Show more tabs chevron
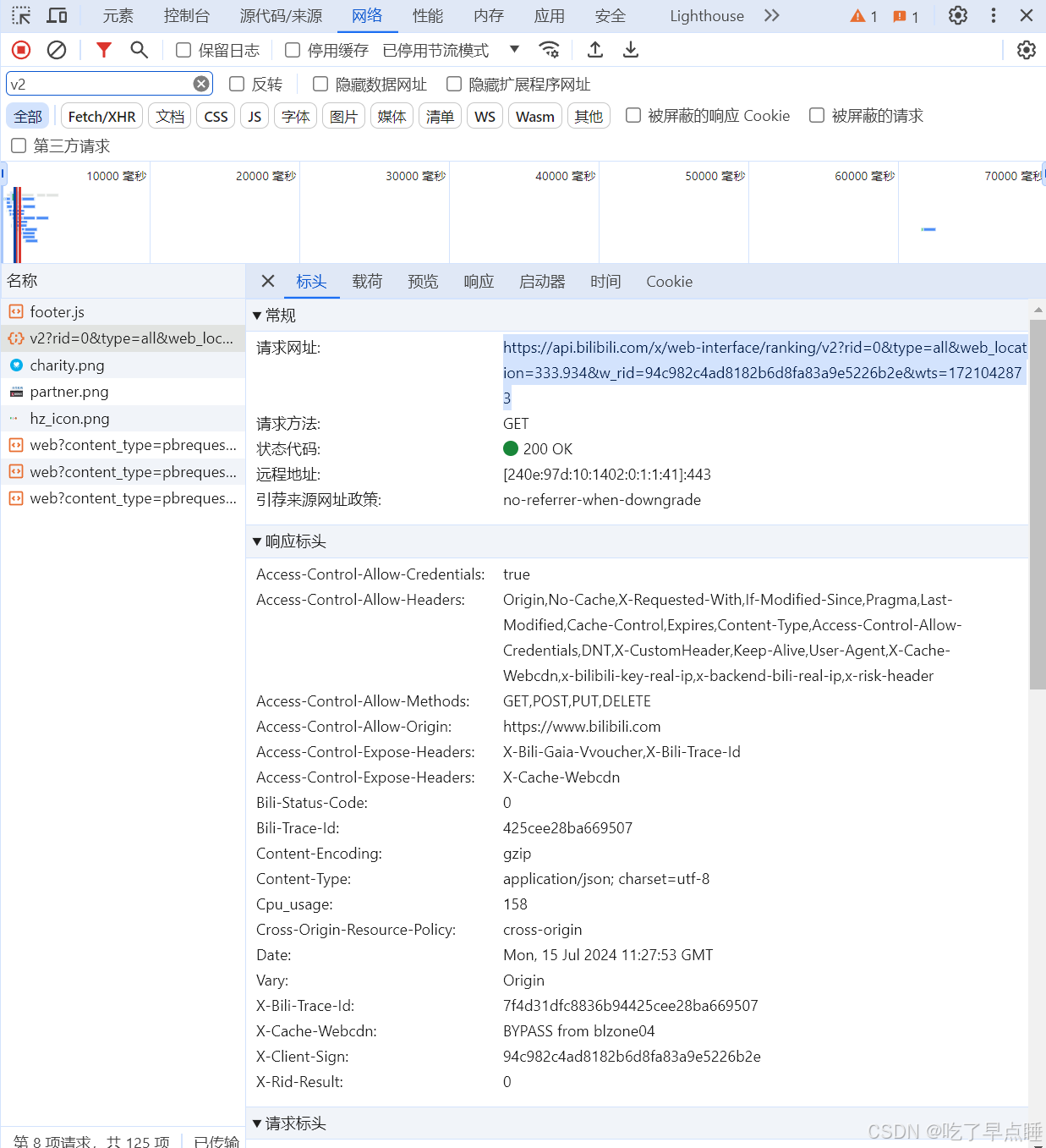 tap(771, 15)
